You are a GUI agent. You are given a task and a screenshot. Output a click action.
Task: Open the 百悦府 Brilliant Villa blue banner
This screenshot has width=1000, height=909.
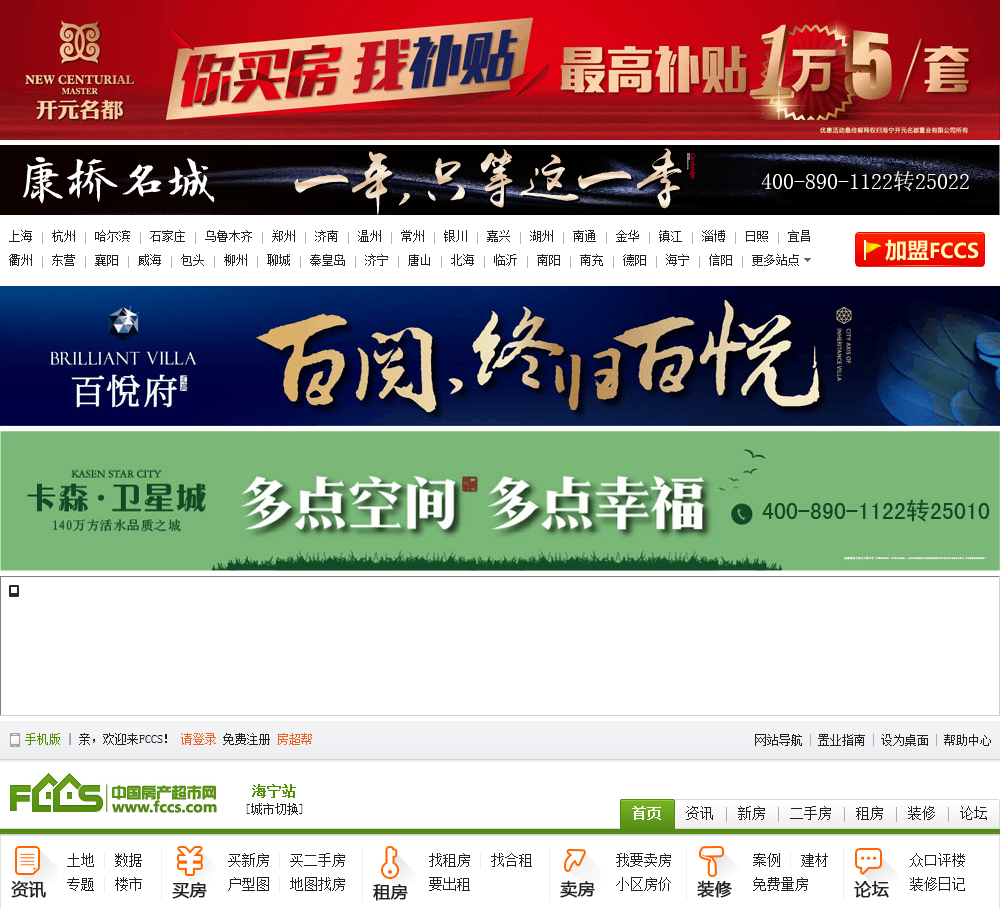[x=500, y=356]
